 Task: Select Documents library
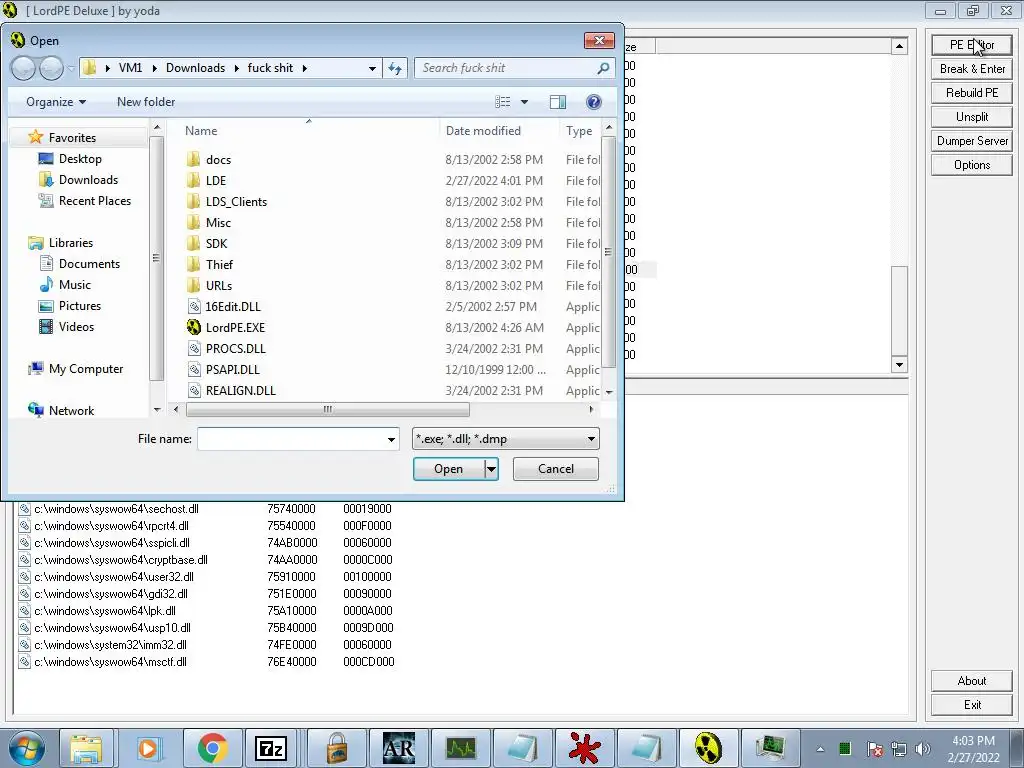(89, 264)
